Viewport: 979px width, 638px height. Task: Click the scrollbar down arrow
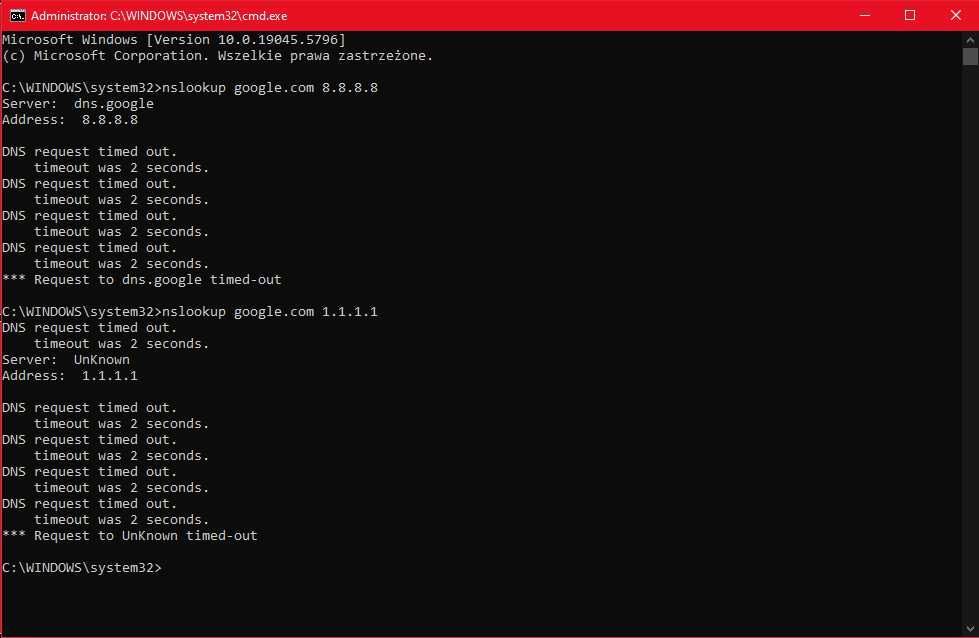[x=971, y=628]
